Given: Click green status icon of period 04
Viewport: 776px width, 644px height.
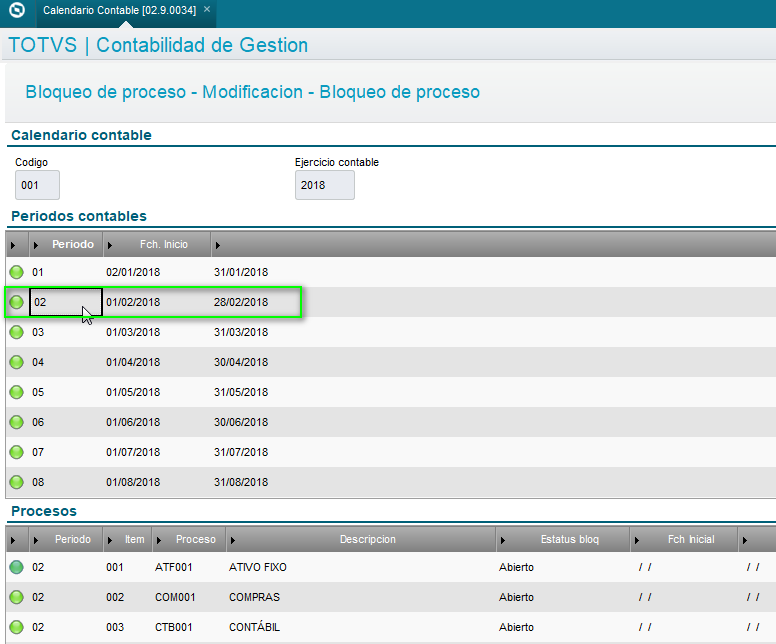Looking at the screenshot, I should (x=16, y=362).
